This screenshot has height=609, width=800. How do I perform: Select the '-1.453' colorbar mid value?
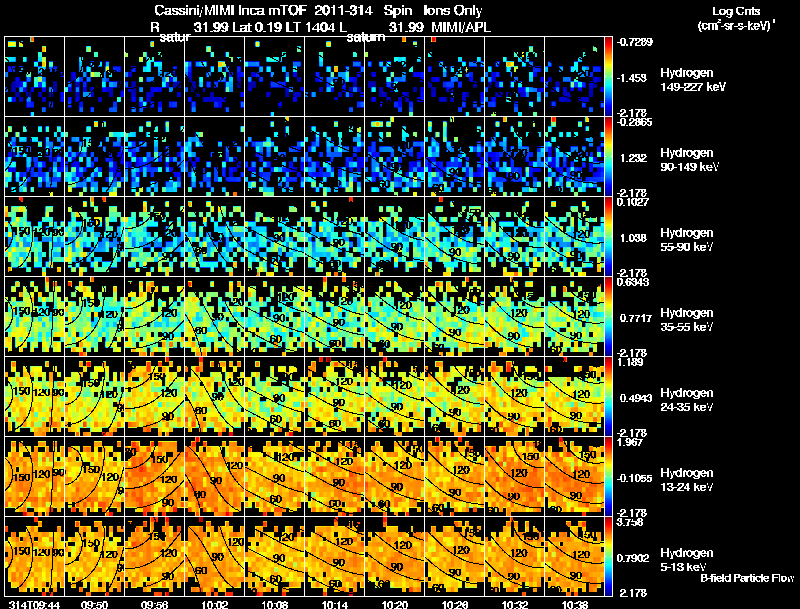click(x=631, y=78)
